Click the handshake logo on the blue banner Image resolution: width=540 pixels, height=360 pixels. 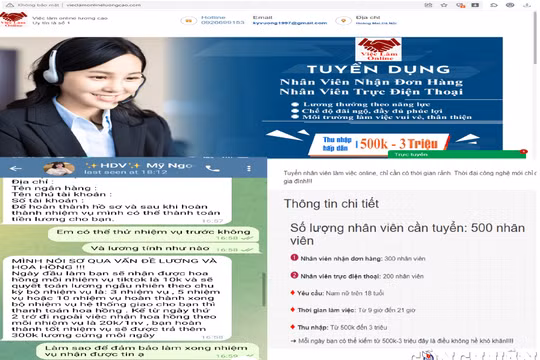coord(378,49)
